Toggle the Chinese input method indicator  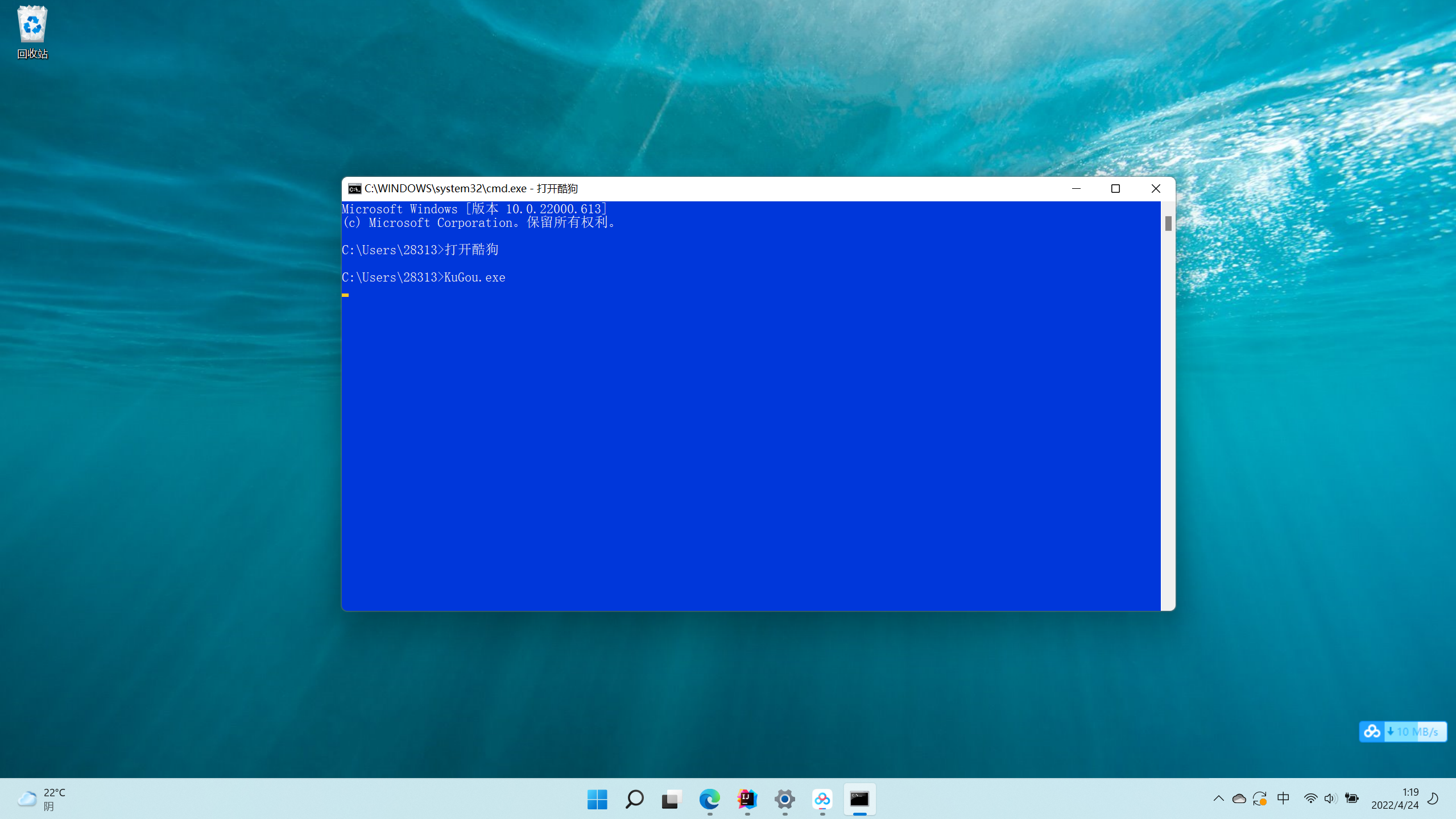(1284, 799)
